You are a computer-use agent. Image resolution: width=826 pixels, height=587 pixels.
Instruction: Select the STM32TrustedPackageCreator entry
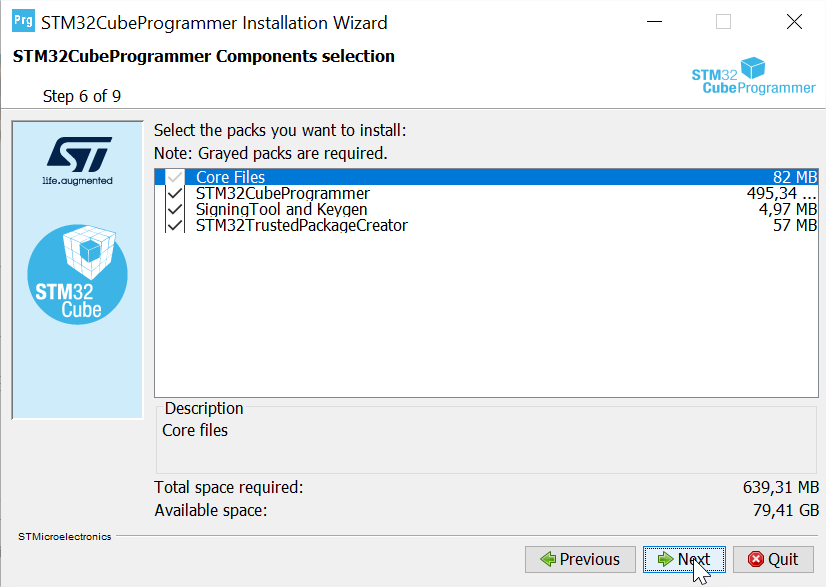tap(301, 226)
